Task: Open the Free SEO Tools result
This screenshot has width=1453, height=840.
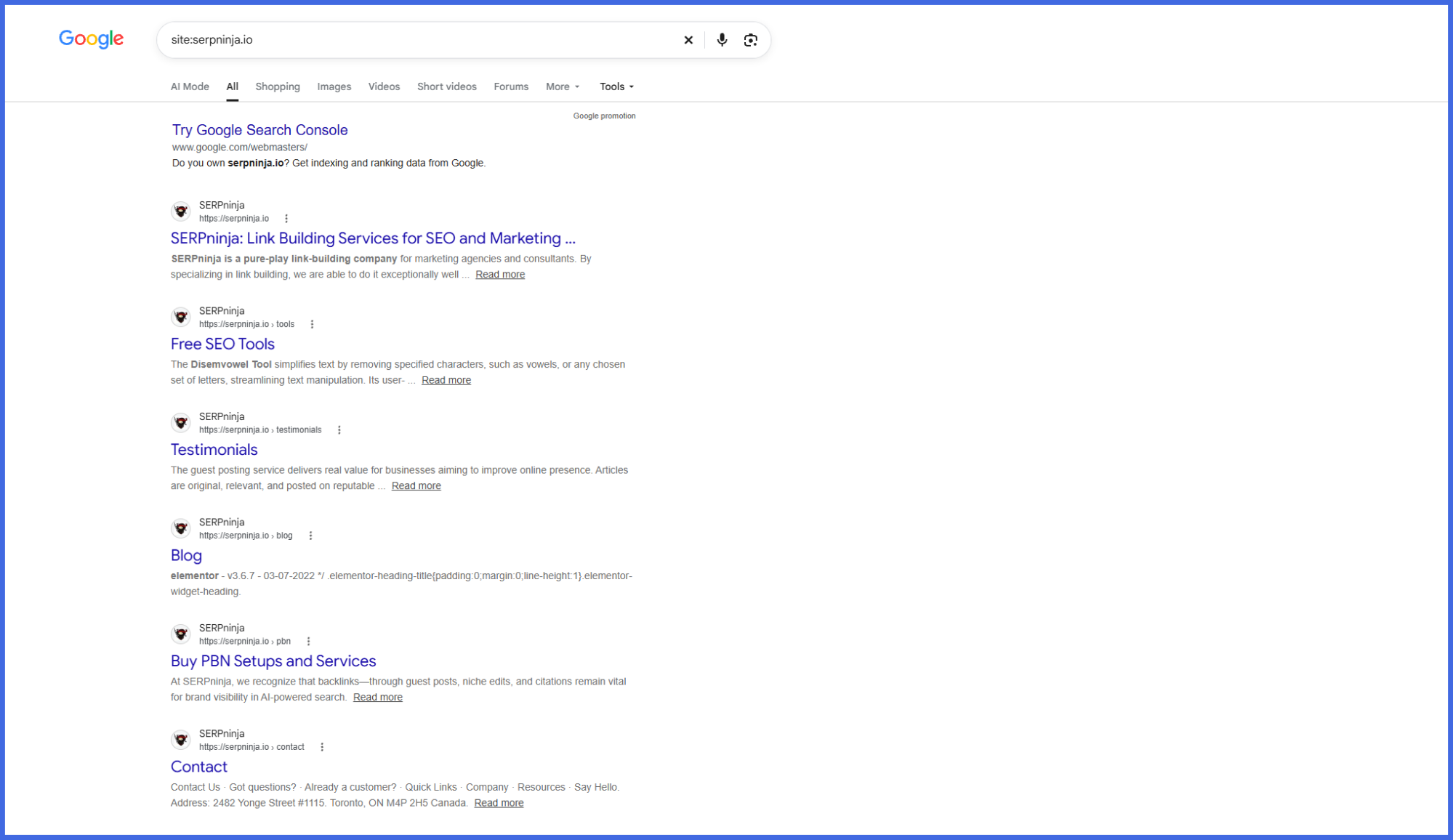Action: [222, 344]
